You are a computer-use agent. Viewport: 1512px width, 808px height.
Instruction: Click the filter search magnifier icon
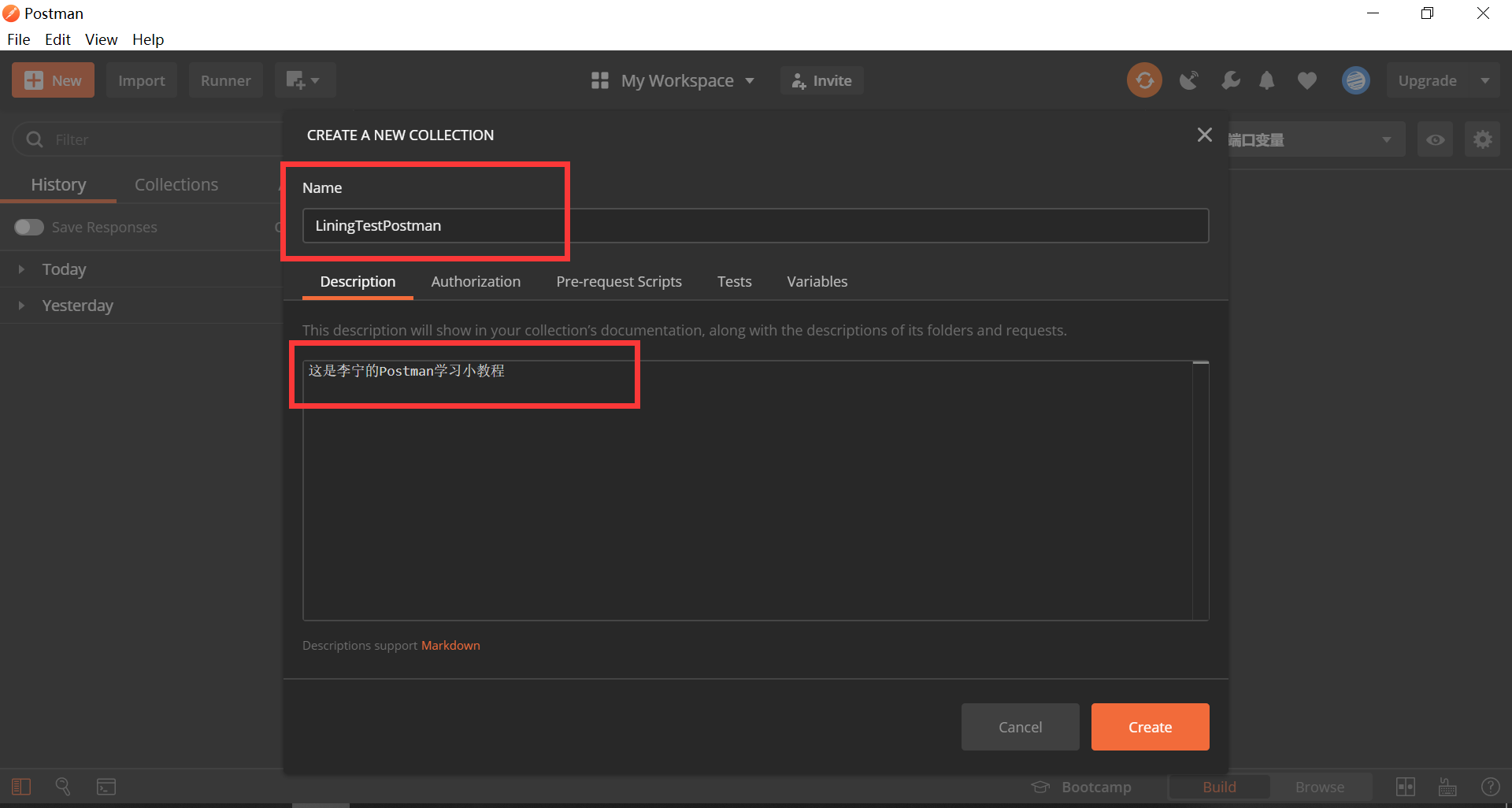[x=35, y=139]
